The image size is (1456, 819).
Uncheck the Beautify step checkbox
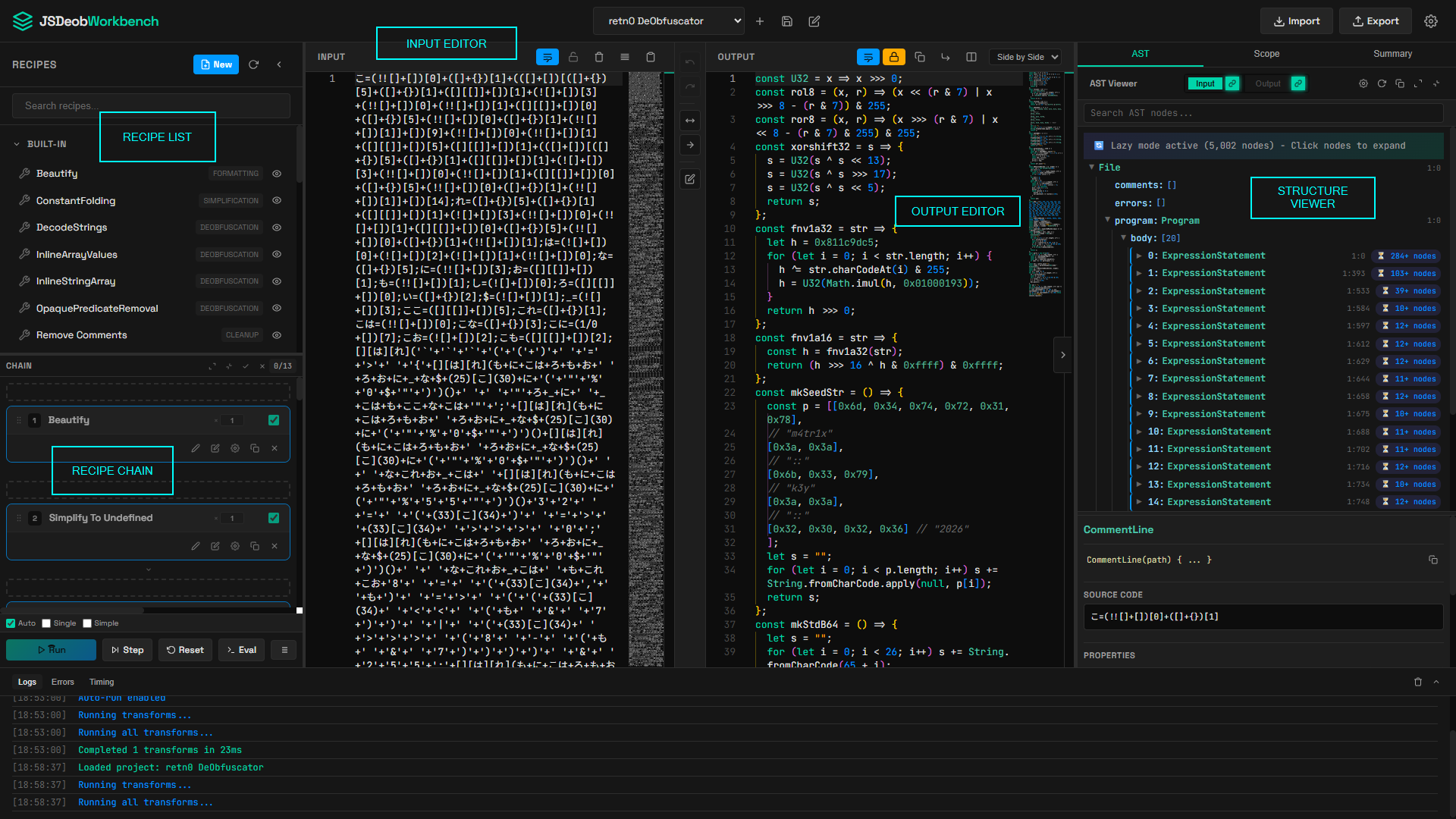[274, 420]
